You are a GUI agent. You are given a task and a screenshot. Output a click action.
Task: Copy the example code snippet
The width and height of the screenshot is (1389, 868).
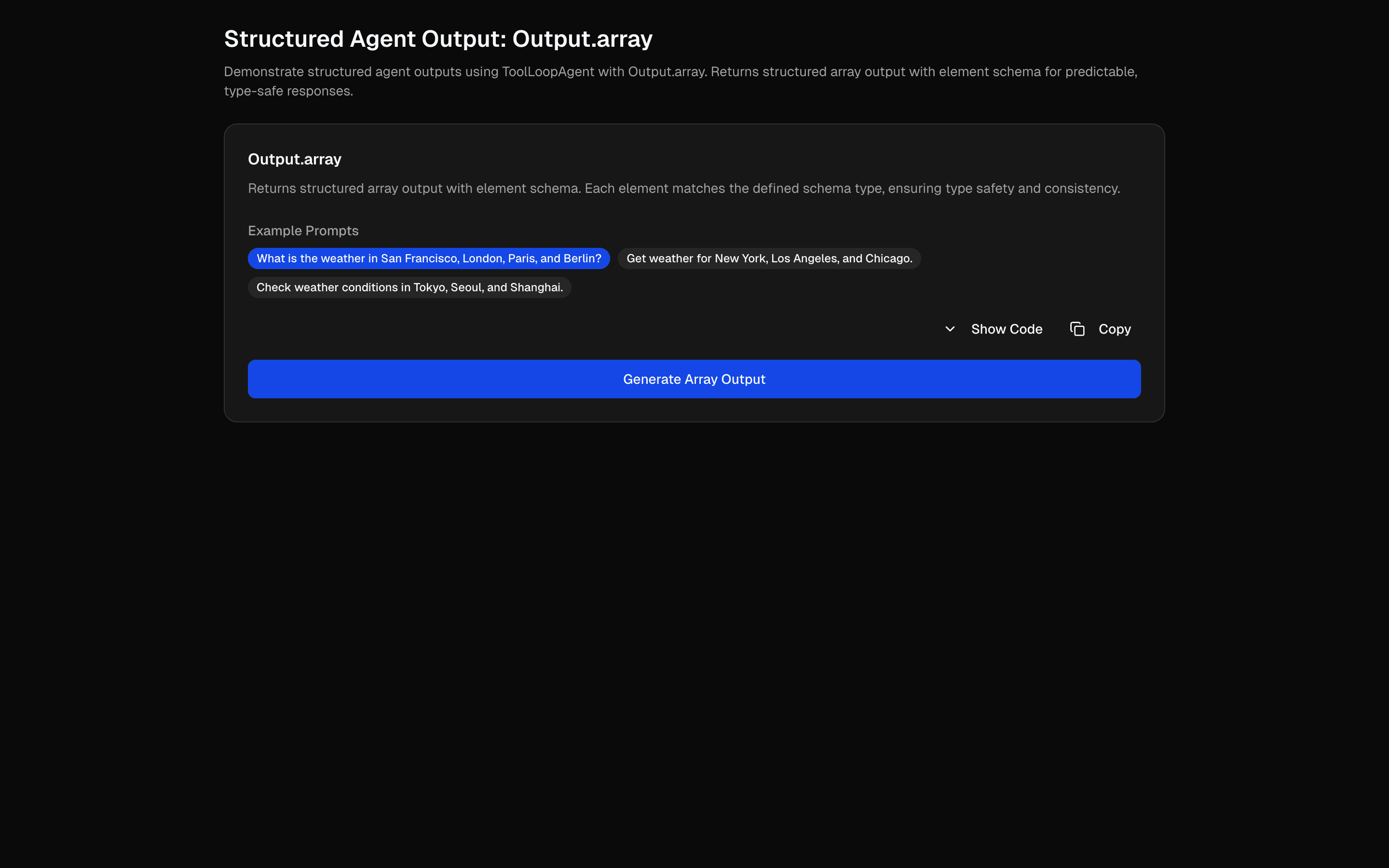[x=1114, y=328]
